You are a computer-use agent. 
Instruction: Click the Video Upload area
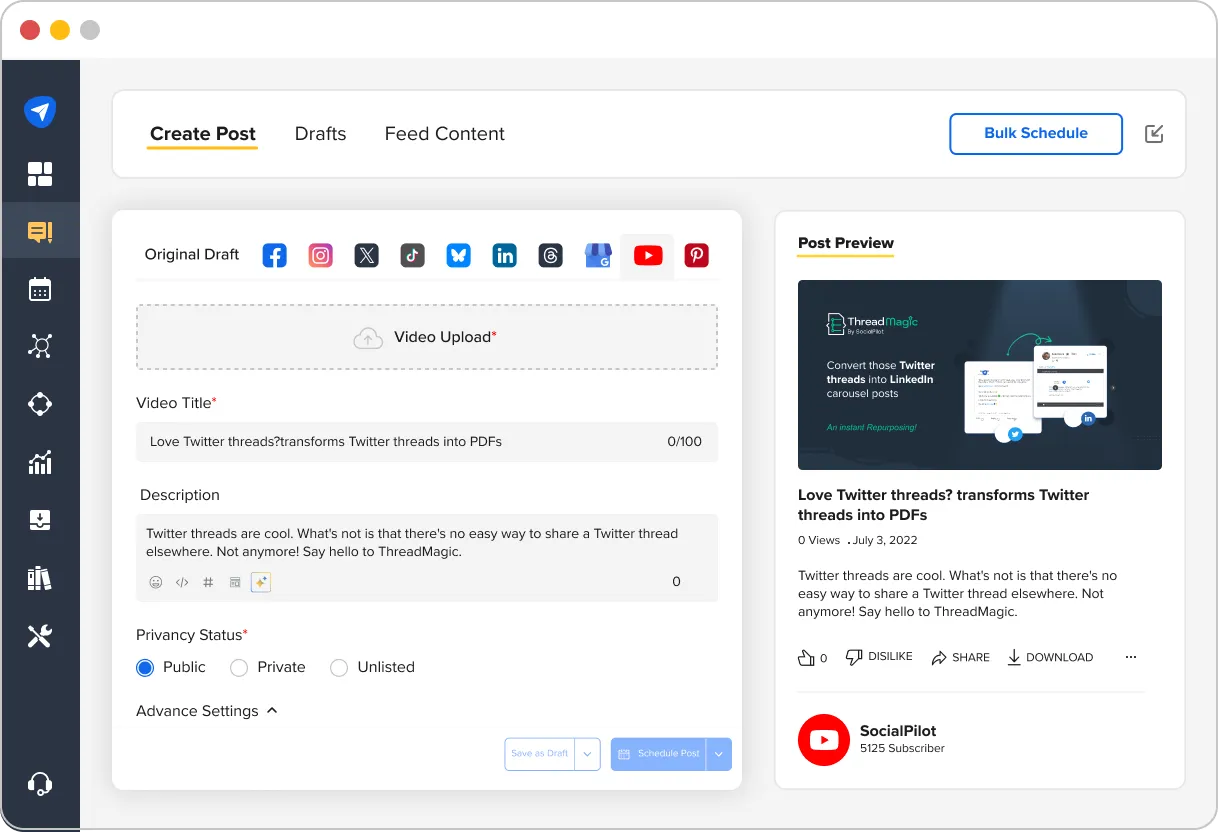tap(427, 337)
